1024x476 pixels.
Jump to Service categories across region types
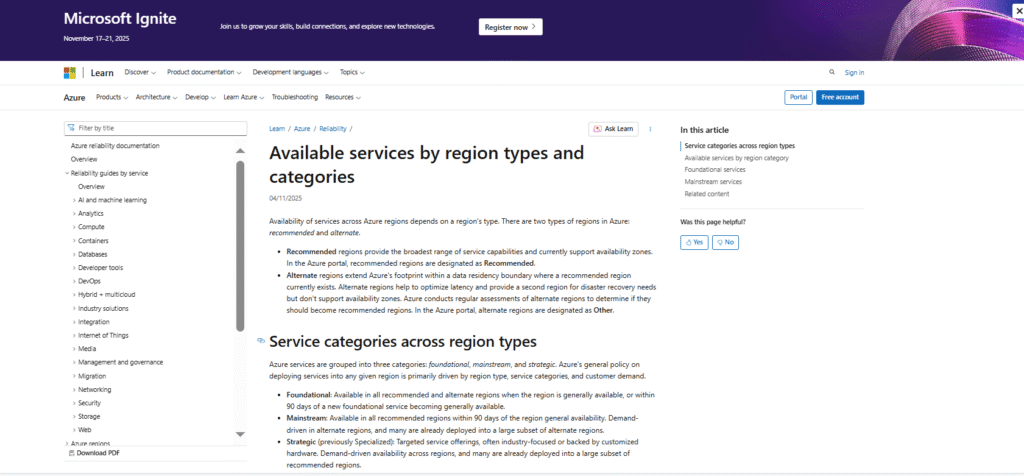(739, 146)
